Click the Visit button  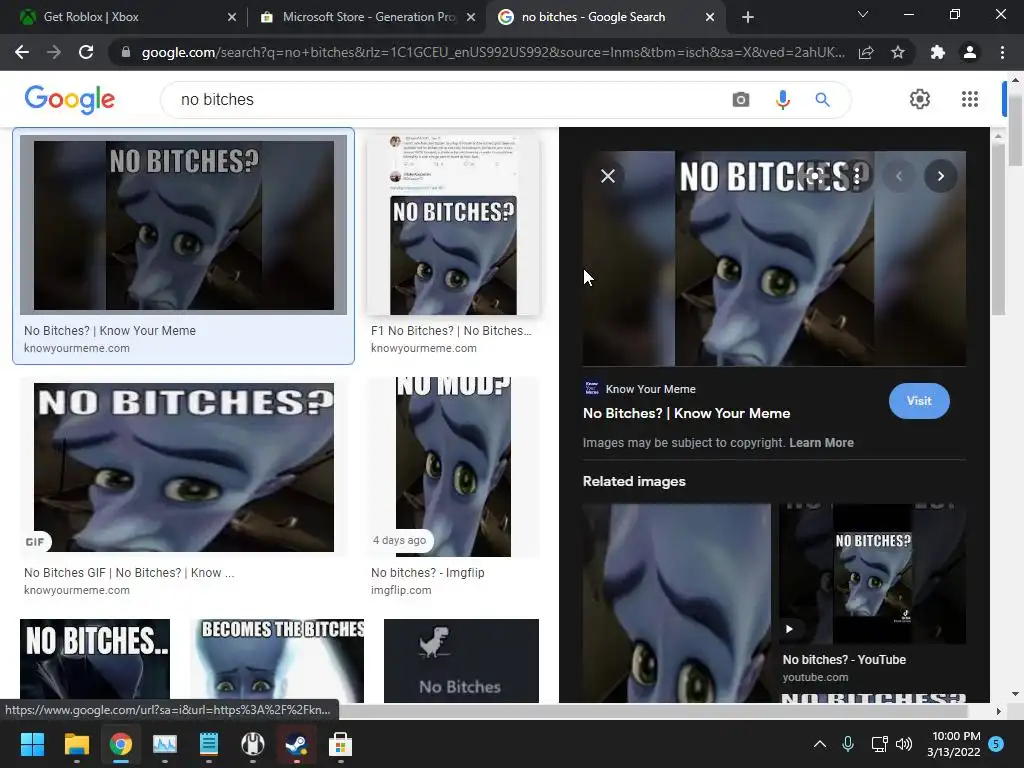[919, 401]
